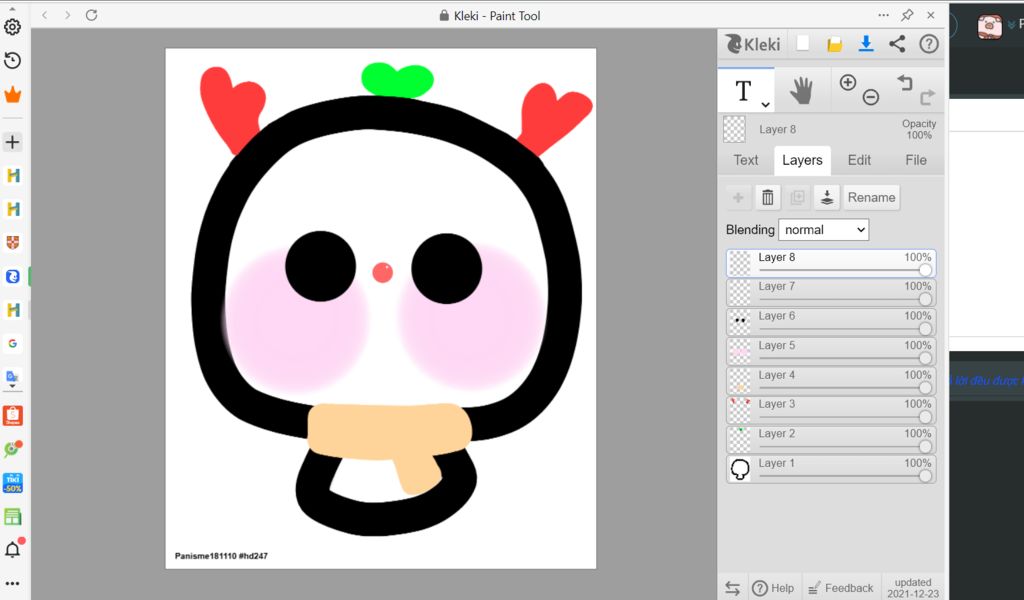Close the Kleki panel with the X
This screenshot has height=600, width=1024.
tap(931, 15)
